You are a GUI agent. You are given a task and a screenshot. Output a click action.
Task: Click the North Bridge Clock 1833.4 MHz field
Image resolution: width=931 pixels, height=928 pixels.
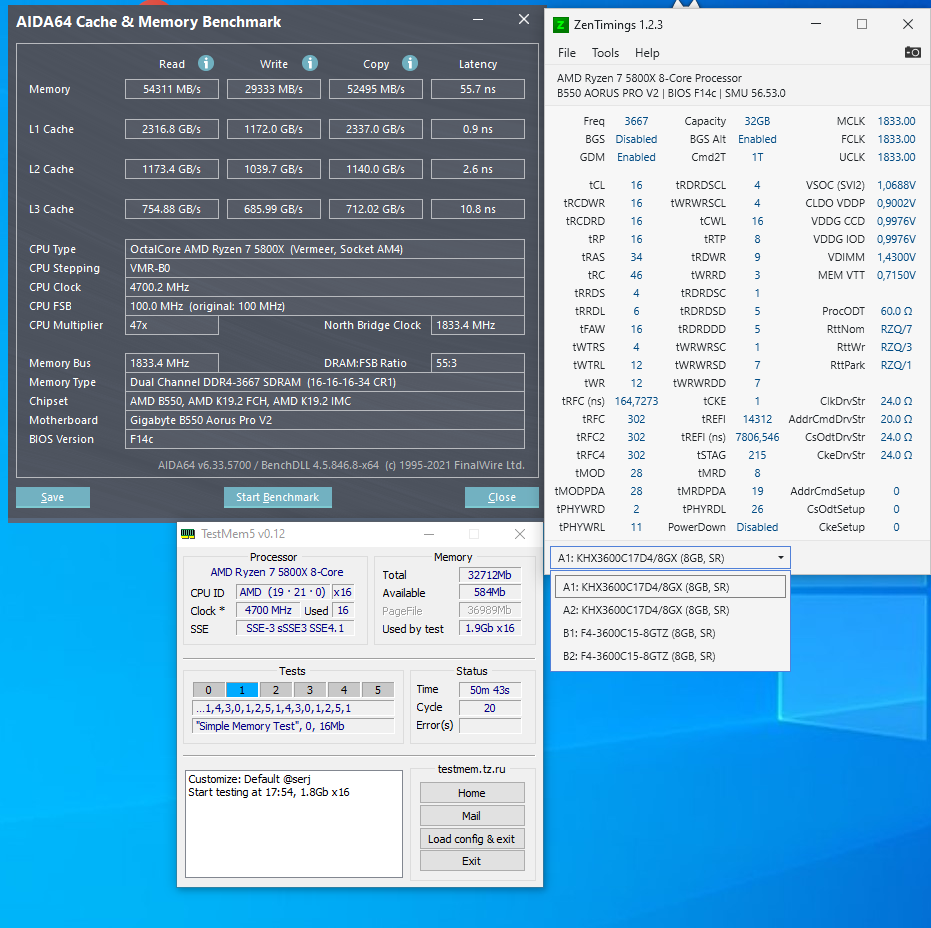point(478,325)
